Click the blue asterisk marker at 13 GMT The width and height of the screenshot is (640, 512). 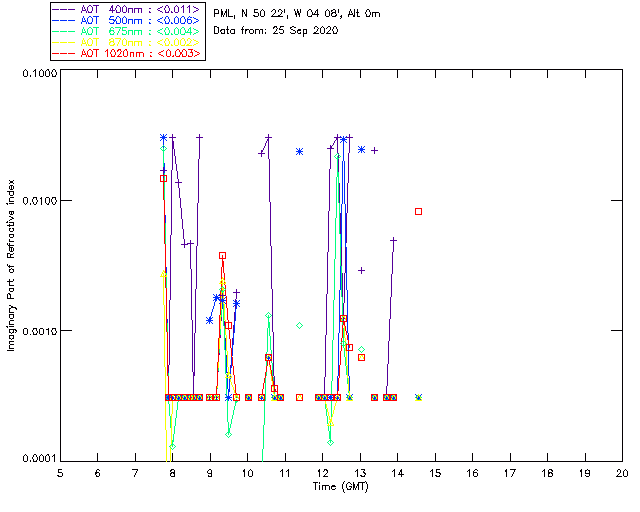pos(361,149)
